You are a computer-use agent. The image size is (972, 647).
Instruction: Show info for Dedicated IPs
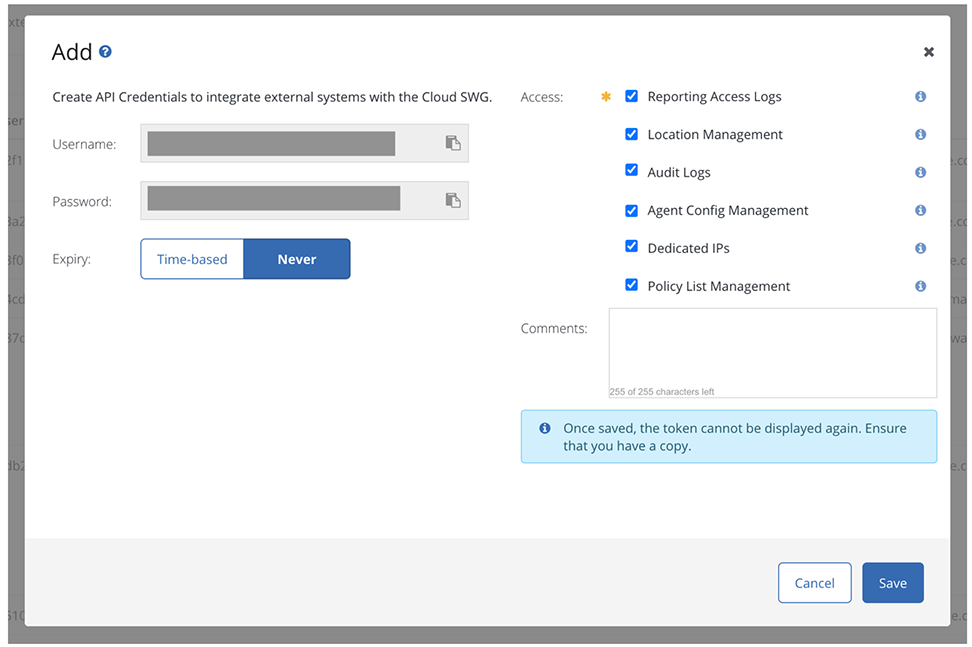(x=920, y=248)
